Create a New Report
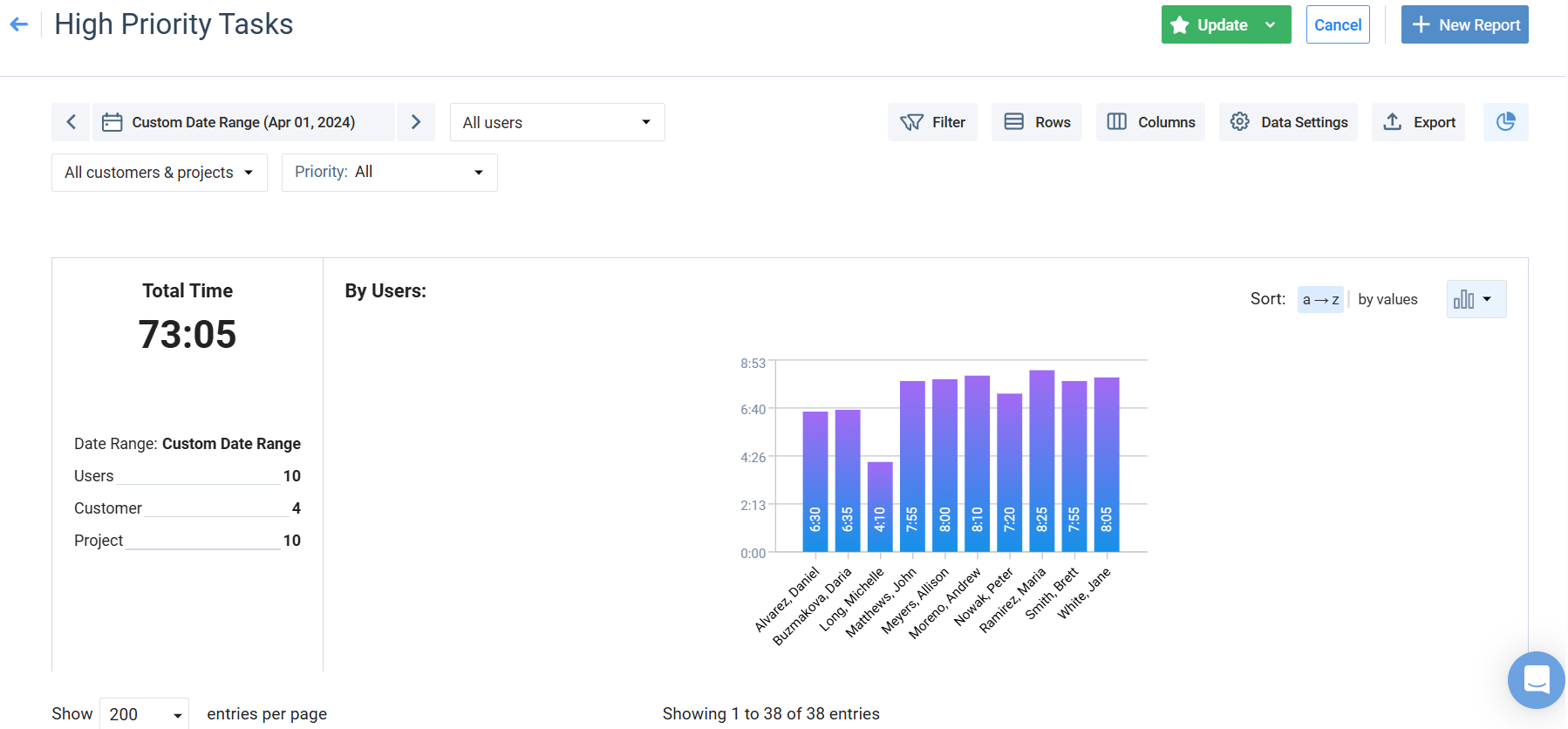The image size is (1568, 729). coord(1464,25)
